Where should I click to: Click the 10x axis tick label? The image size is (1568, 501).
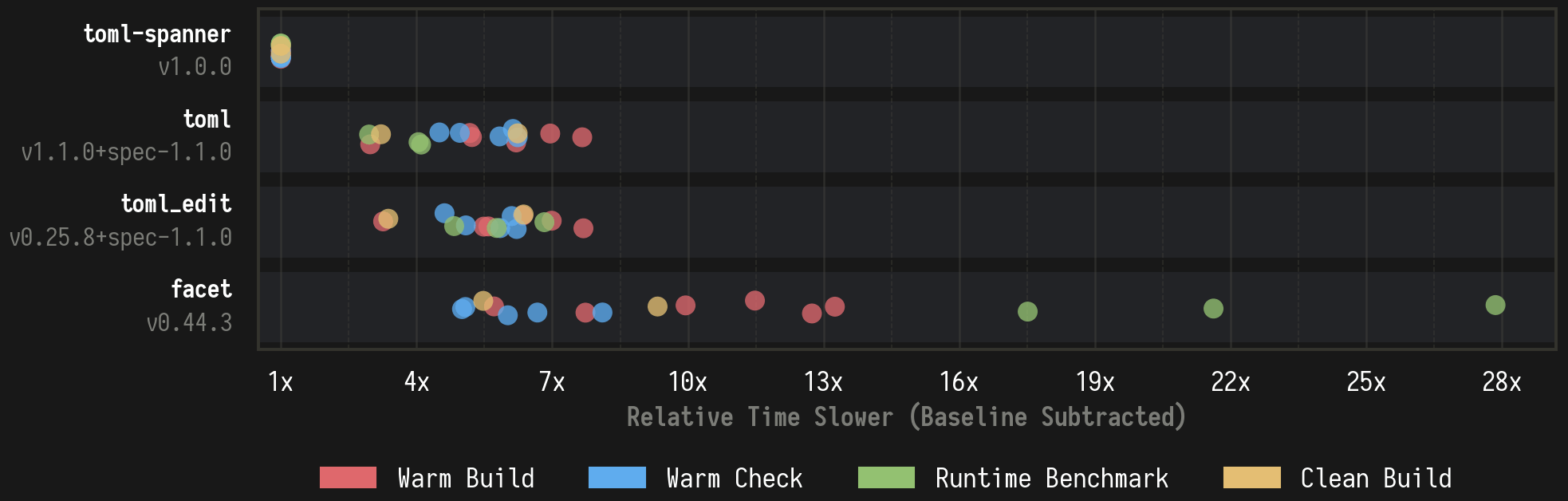[687, 382]
